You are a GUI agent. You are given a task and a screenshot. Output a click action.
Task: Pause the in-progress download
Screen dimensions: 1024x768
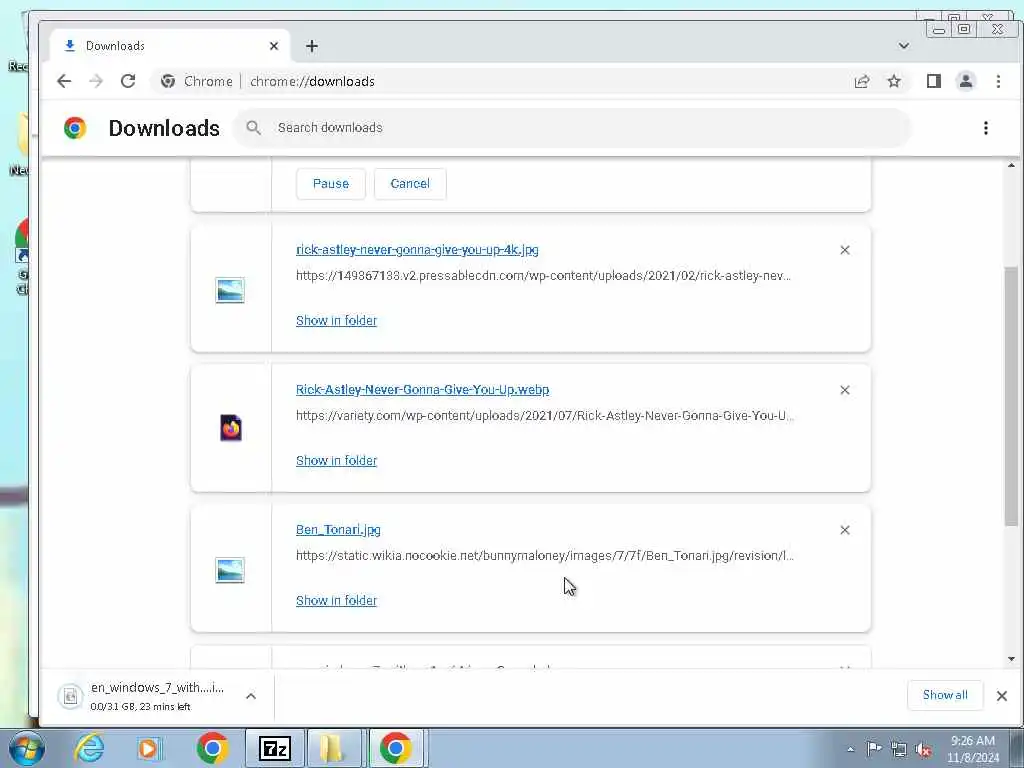point(330,184)
